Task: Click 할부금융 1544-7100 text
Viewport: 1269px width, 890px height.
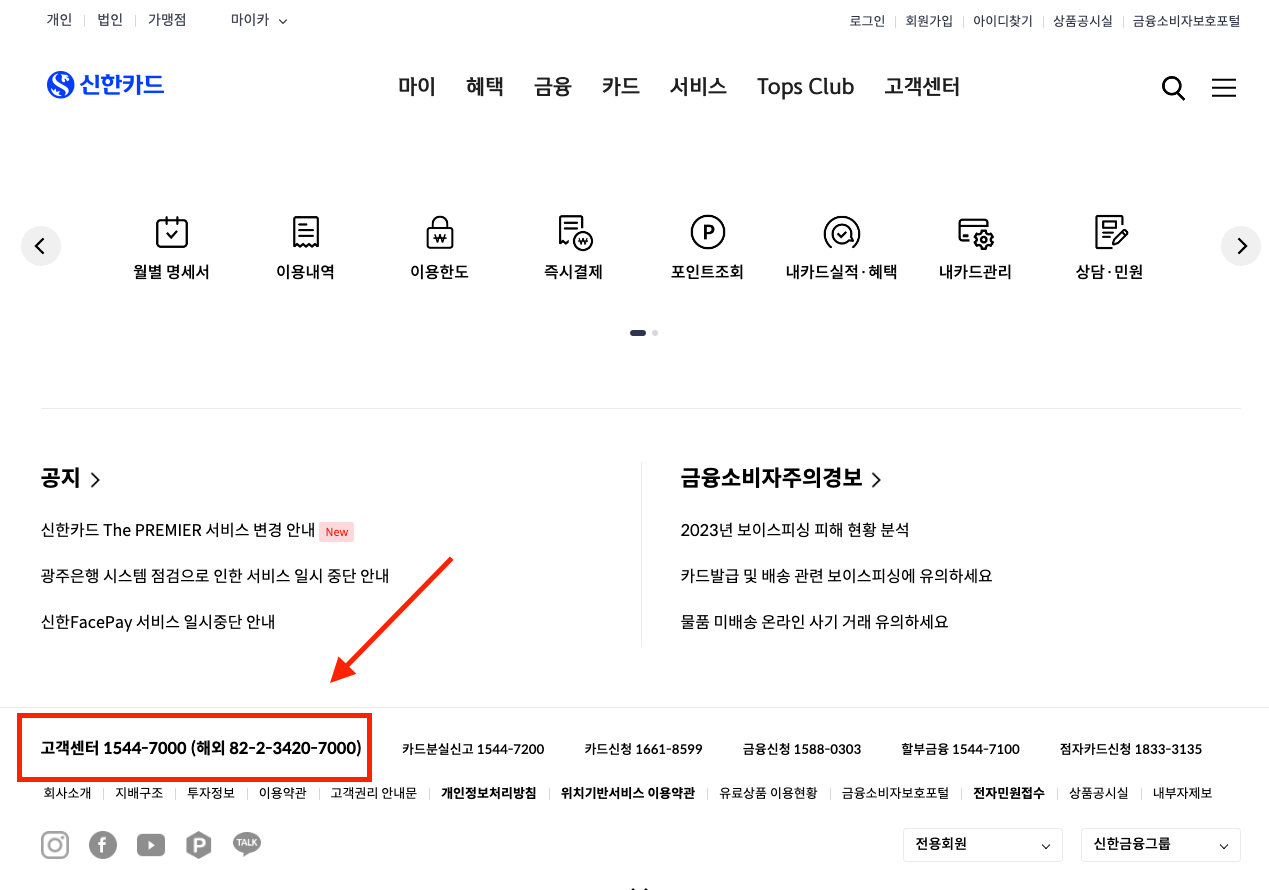Action: (960, 749)
